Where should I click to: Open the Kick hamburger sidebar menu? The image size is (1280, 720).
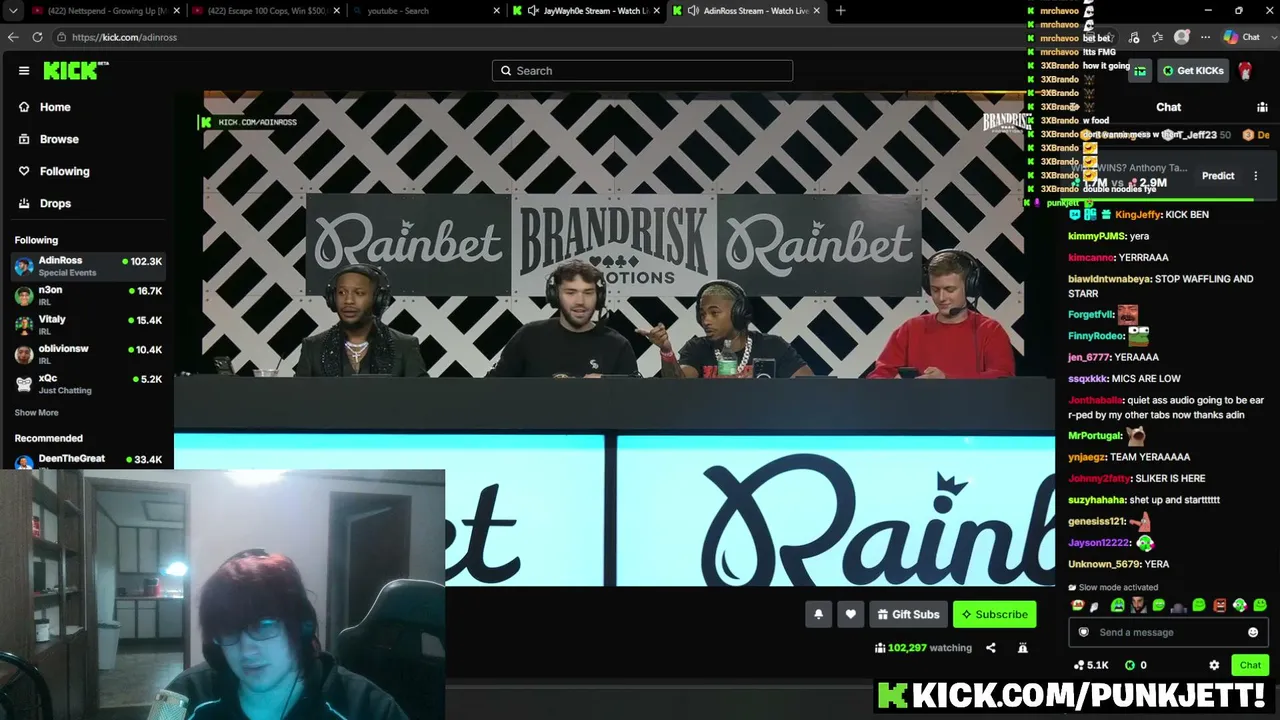(24, 71)
